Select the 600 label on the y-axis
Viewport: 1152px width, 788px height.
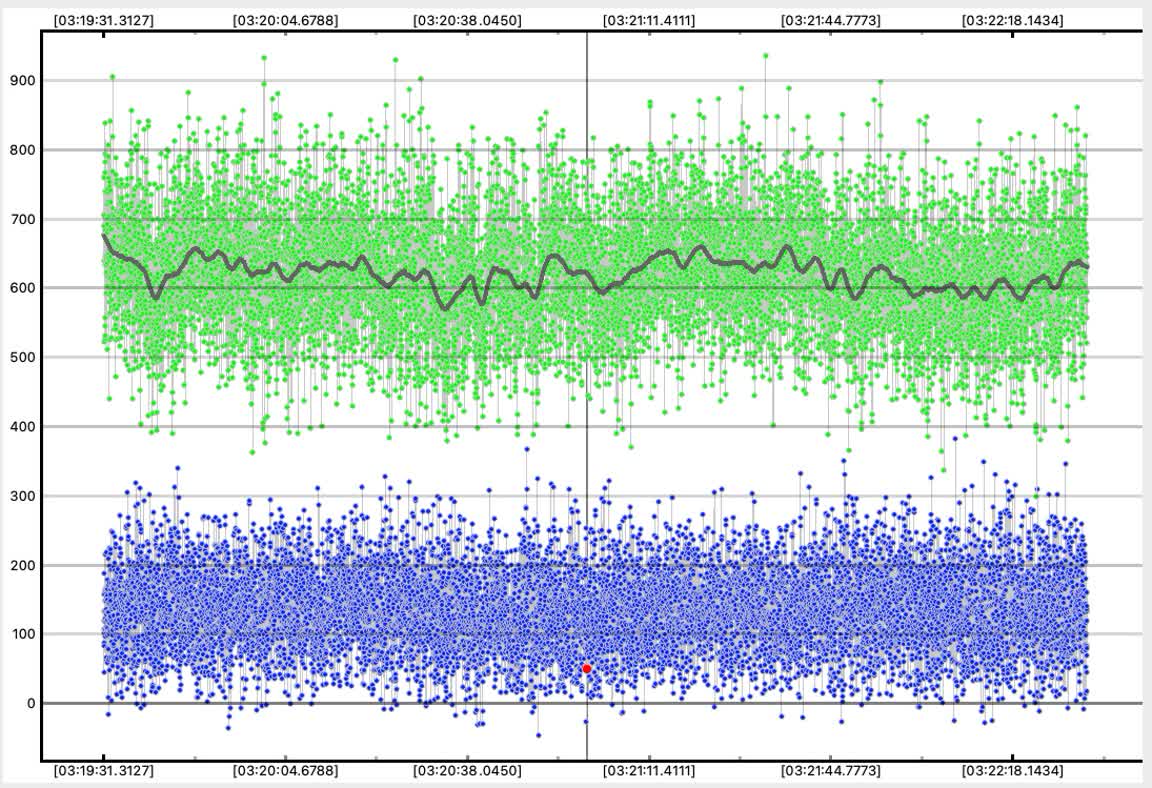coord(20,288)
